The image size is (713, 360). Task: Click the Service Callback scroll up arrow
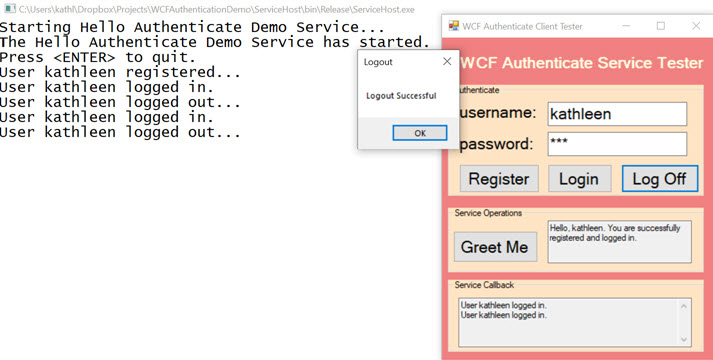(x=683, y=306)
